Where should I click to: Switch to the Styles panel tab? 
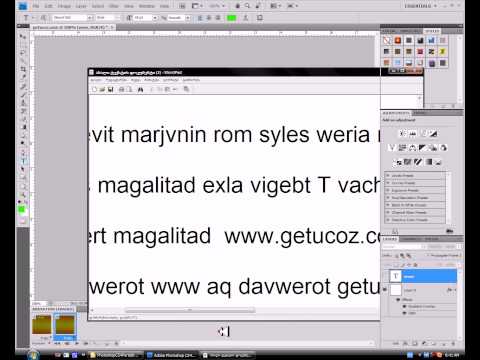pos(432,31)
